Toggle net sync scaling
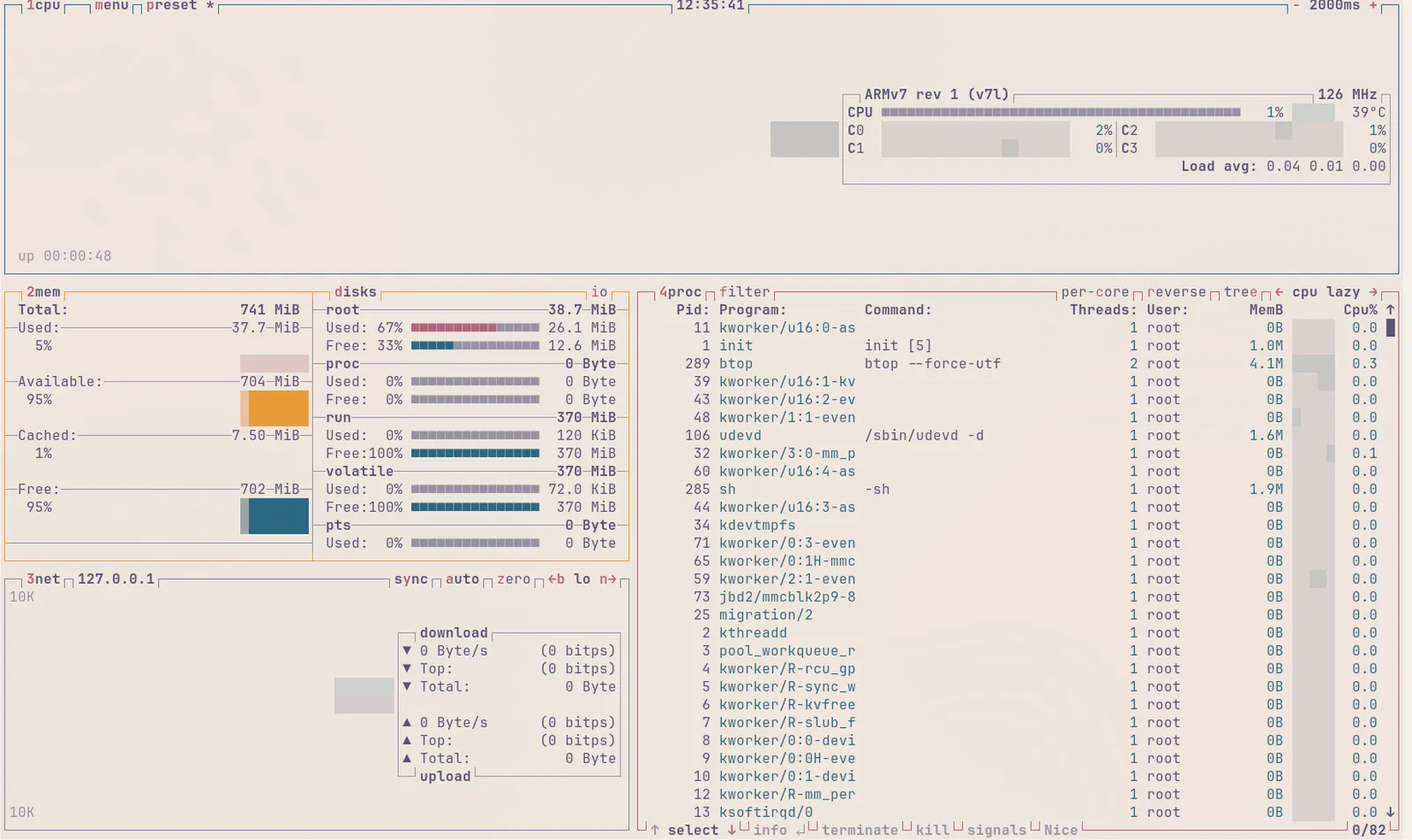Image resolution: width=1412 pixels, height=840 pixels. (x=410, y=579)
